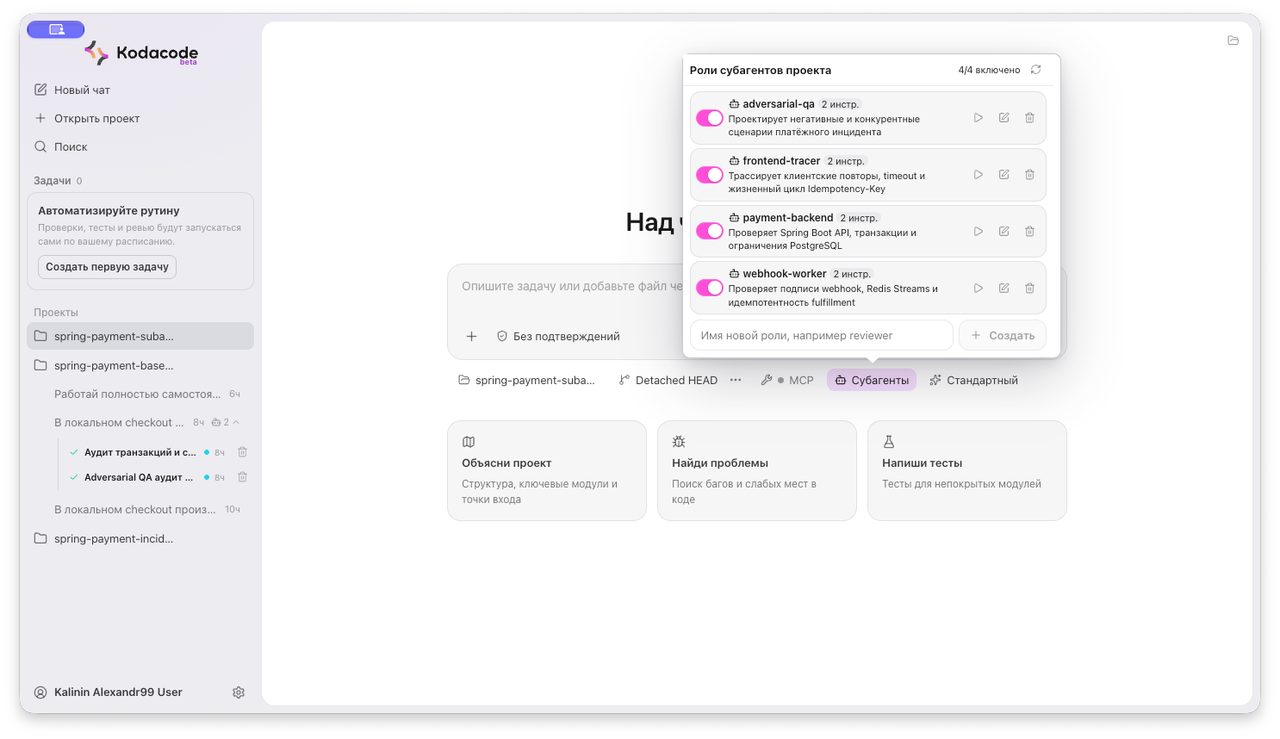Image resolution: width=1280 pixels, height=739 pixels.
Task: Open the Detached HEAD branch selector
Action: [667, 380]
